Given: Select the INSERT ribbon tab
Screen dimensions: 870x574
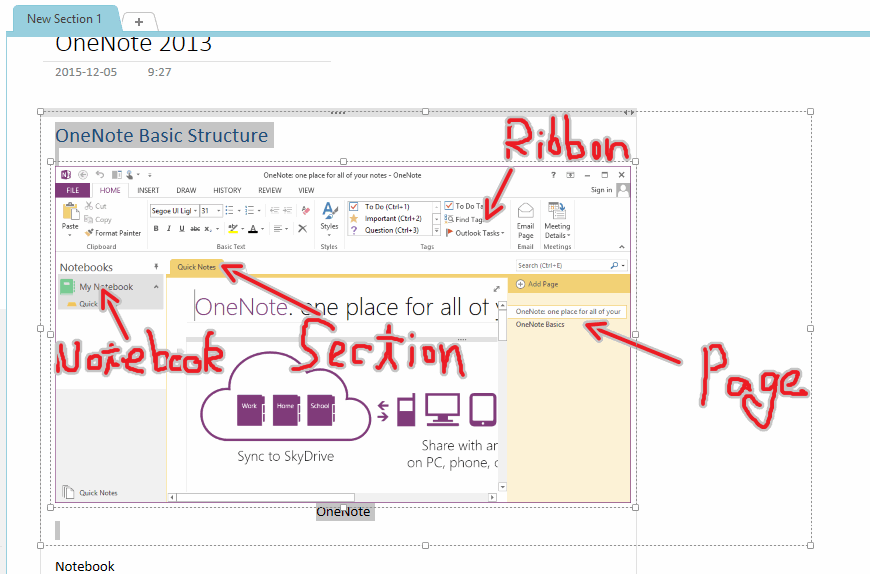Looking at the screenshot, I should [x=148, y=190].
